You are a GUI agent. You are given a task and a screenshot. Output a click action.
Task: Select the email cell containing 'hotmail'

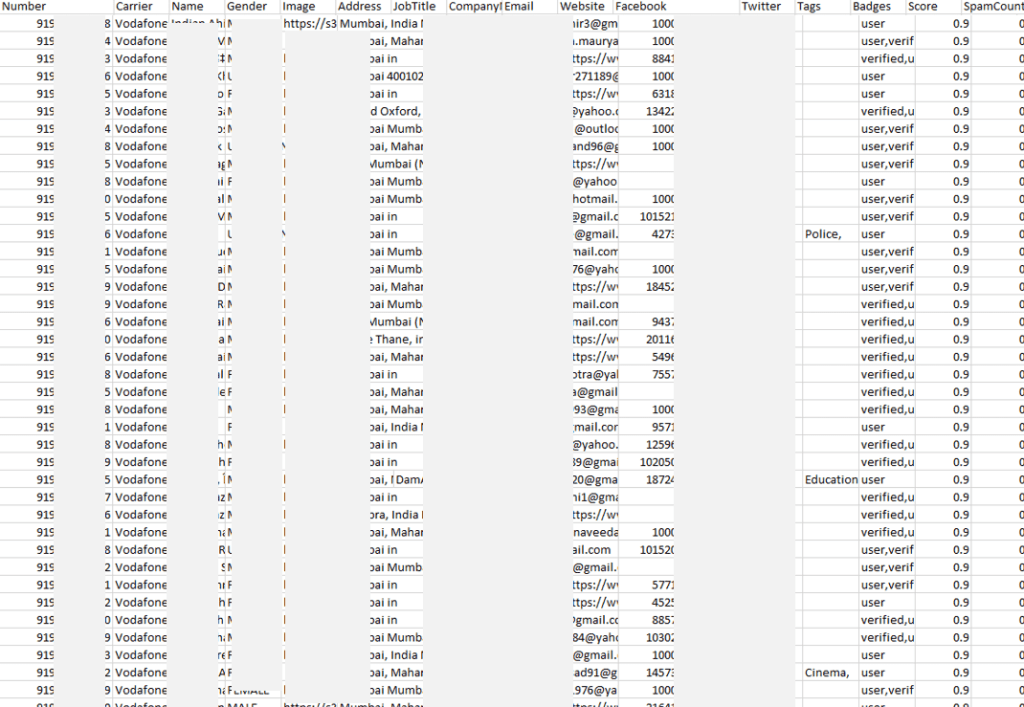pos(595,199)
